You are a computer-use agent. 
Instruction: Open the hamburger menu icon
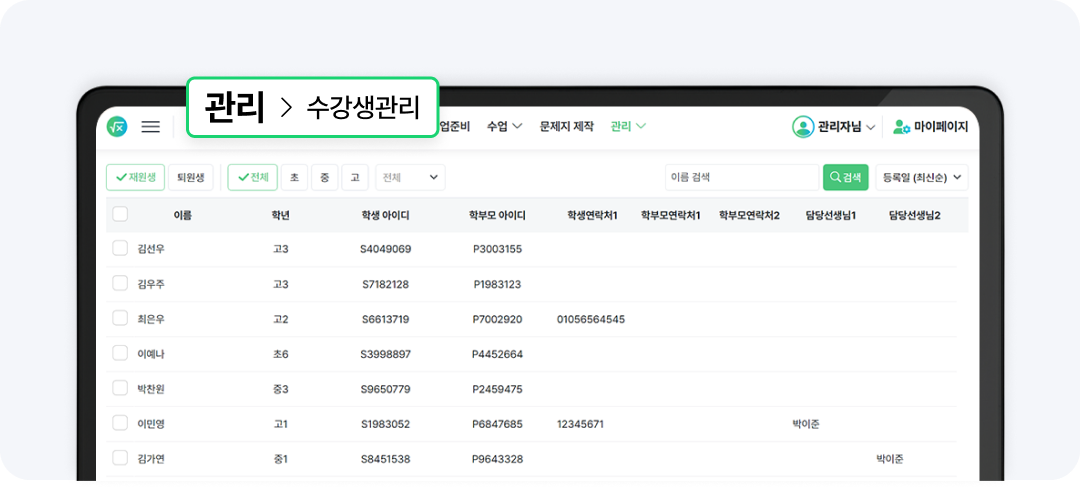click(150, 127)
